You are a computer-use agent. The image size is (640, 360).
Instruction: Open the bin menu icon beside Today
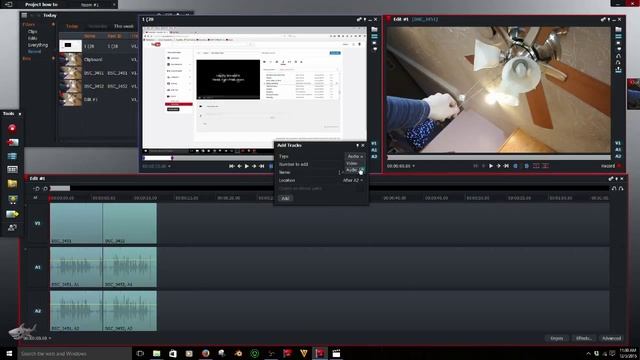[24, 15]
